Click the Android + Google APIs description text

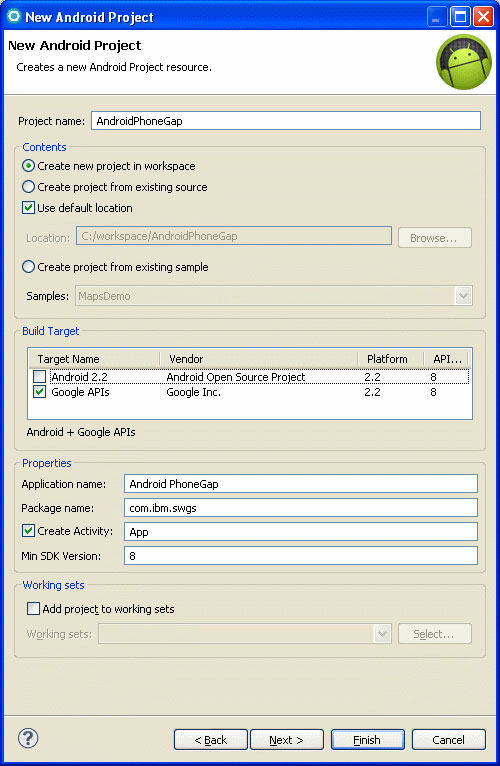click(x=81, y=432)
